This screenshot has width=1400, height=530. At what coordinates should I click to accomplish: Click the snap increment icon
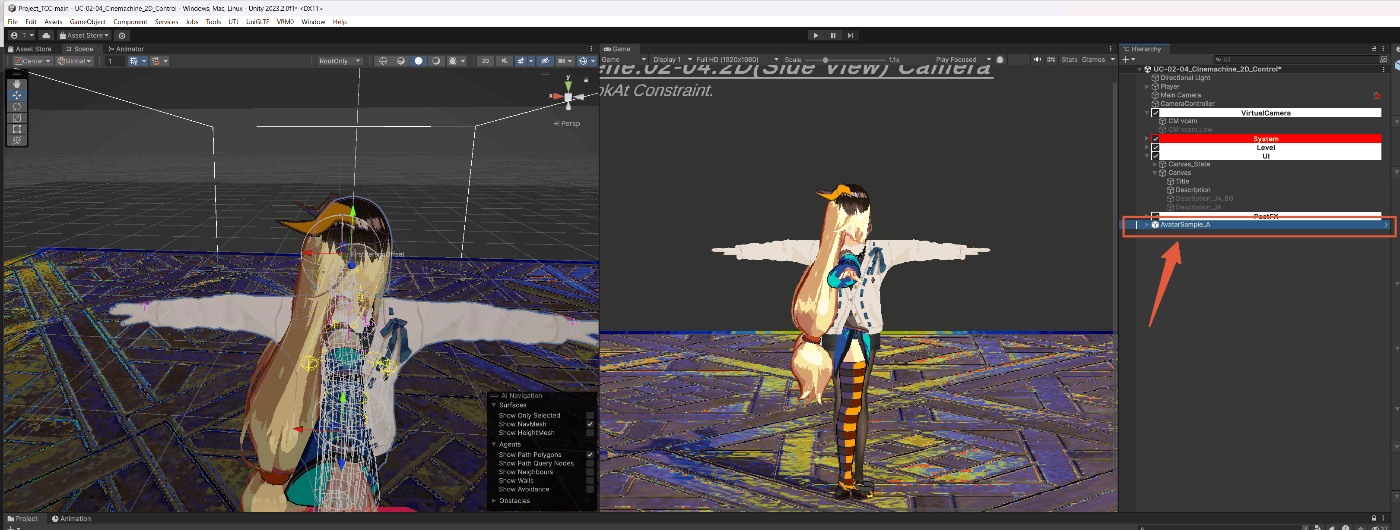tap(155, 61)
